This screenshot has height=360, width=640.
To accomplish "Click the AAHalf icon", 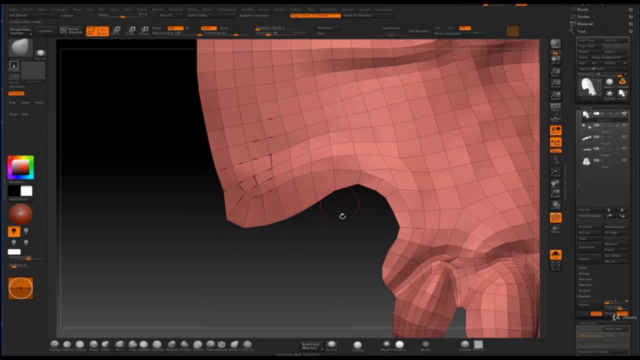I will [556, 96].
